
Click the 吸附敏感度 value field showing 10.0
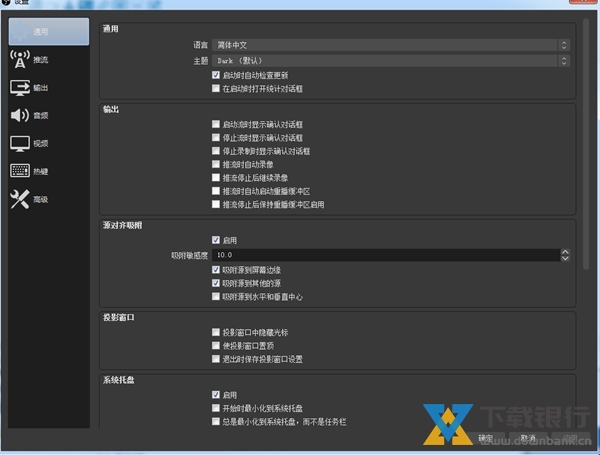click(391, 256)
